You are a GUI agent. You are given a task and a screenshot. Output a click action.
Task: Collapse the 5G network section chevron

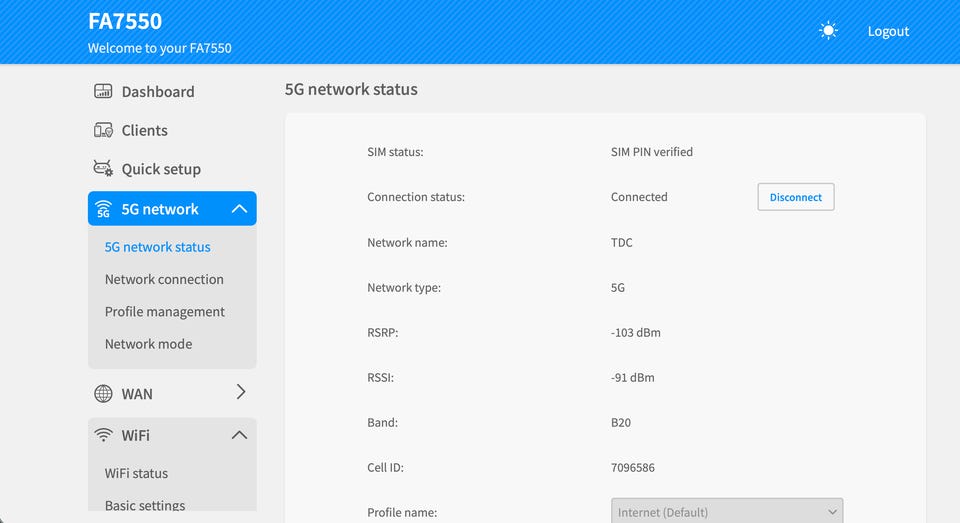coord(239,209)
